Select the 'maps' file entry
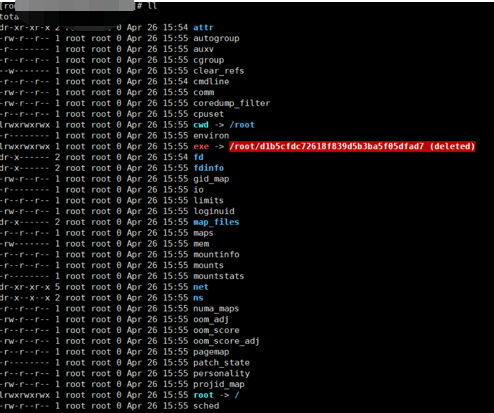Image resolution: width=494 pixels, height=413 pixels. pos(203,233)
